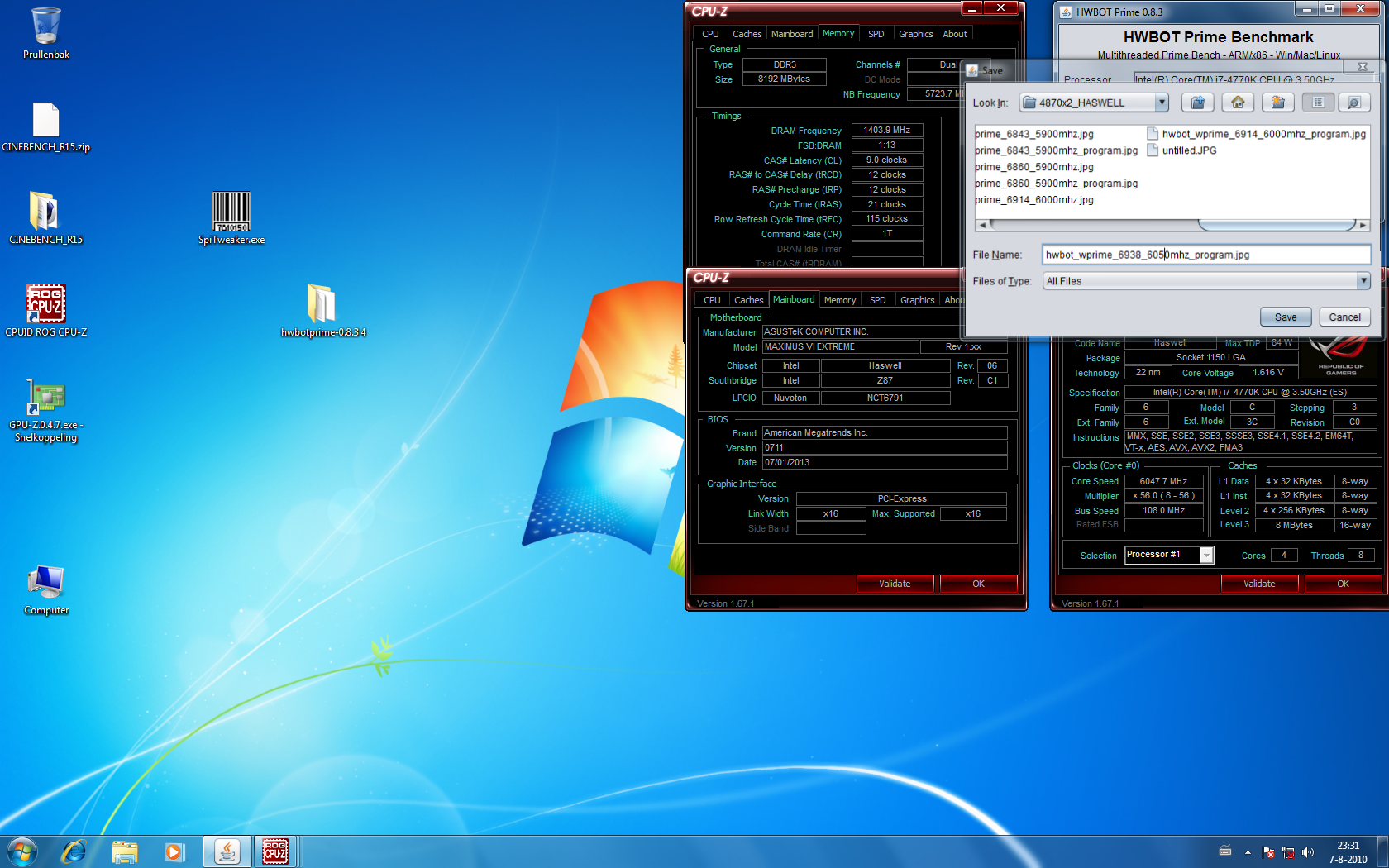Click file list scrollbar left arrow
Image resolution: width=1389 pixels, height=868 pixels.
(981, 225)
